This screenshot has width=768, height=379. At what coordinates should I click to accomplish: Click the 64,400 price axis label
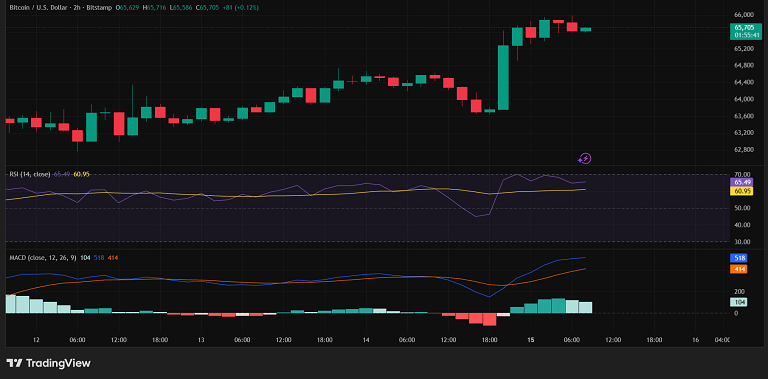743,83
